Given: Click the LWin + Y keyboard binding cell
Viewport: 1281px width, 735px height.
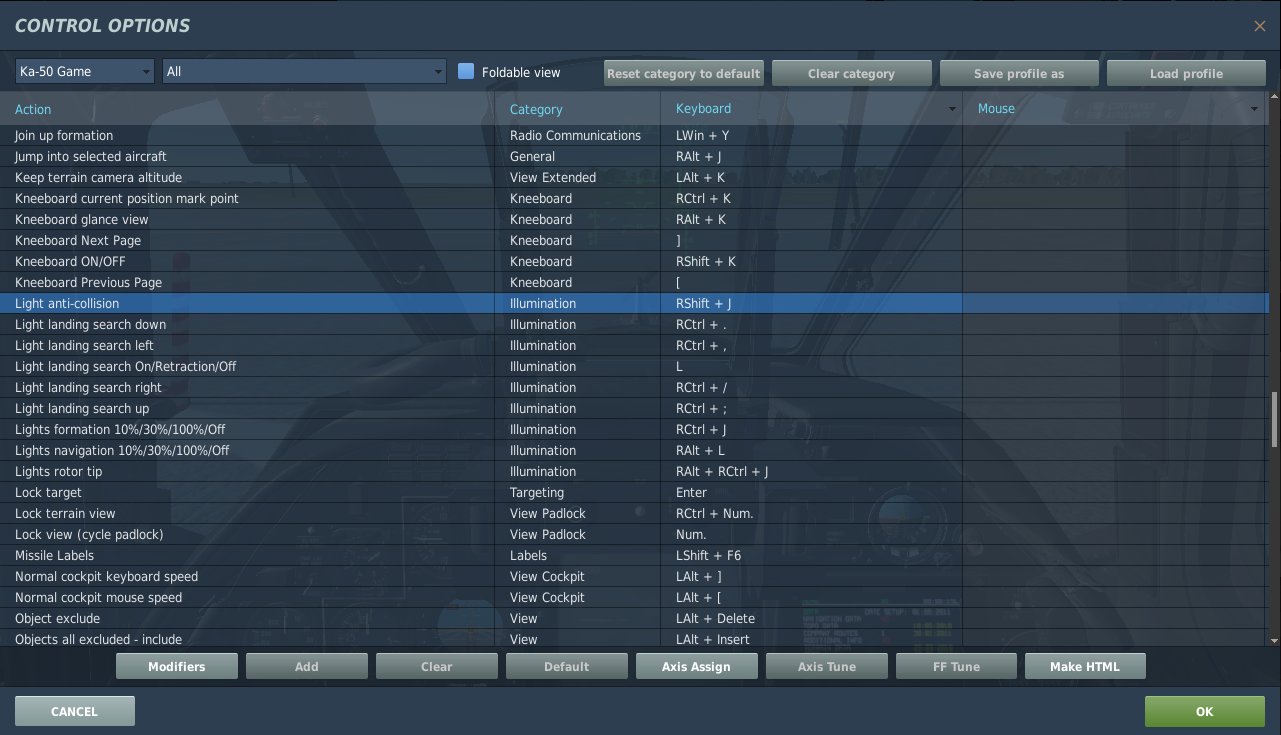Looking at the screenshot, I should click(x=811, y=135).
